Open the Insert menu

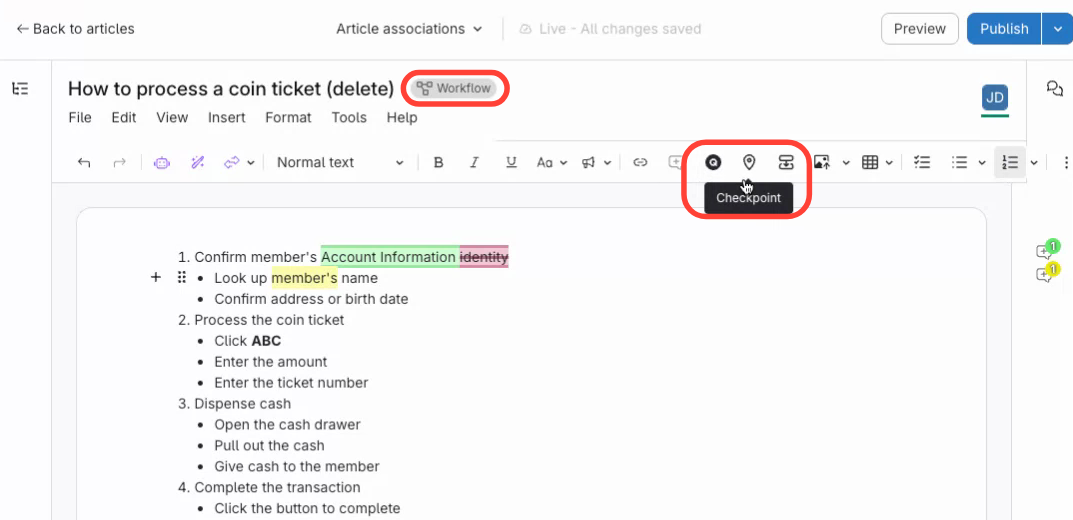[x=226, y=117]
